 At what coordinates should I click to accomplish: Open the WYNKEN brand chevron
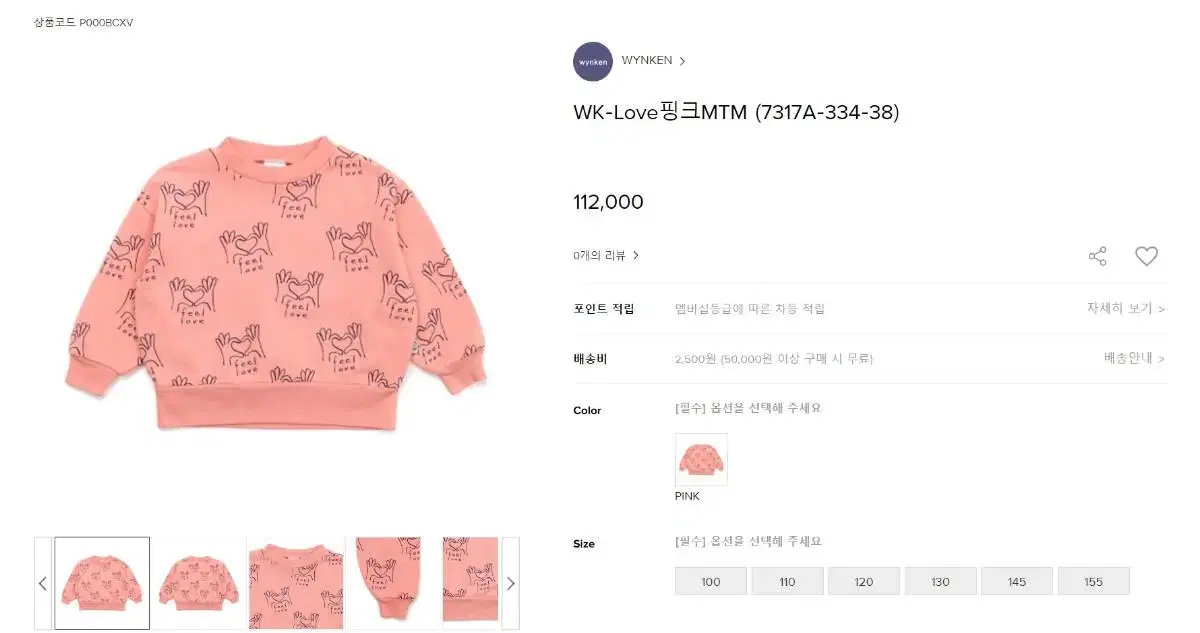pyautogui.click(x=682, y=61)
